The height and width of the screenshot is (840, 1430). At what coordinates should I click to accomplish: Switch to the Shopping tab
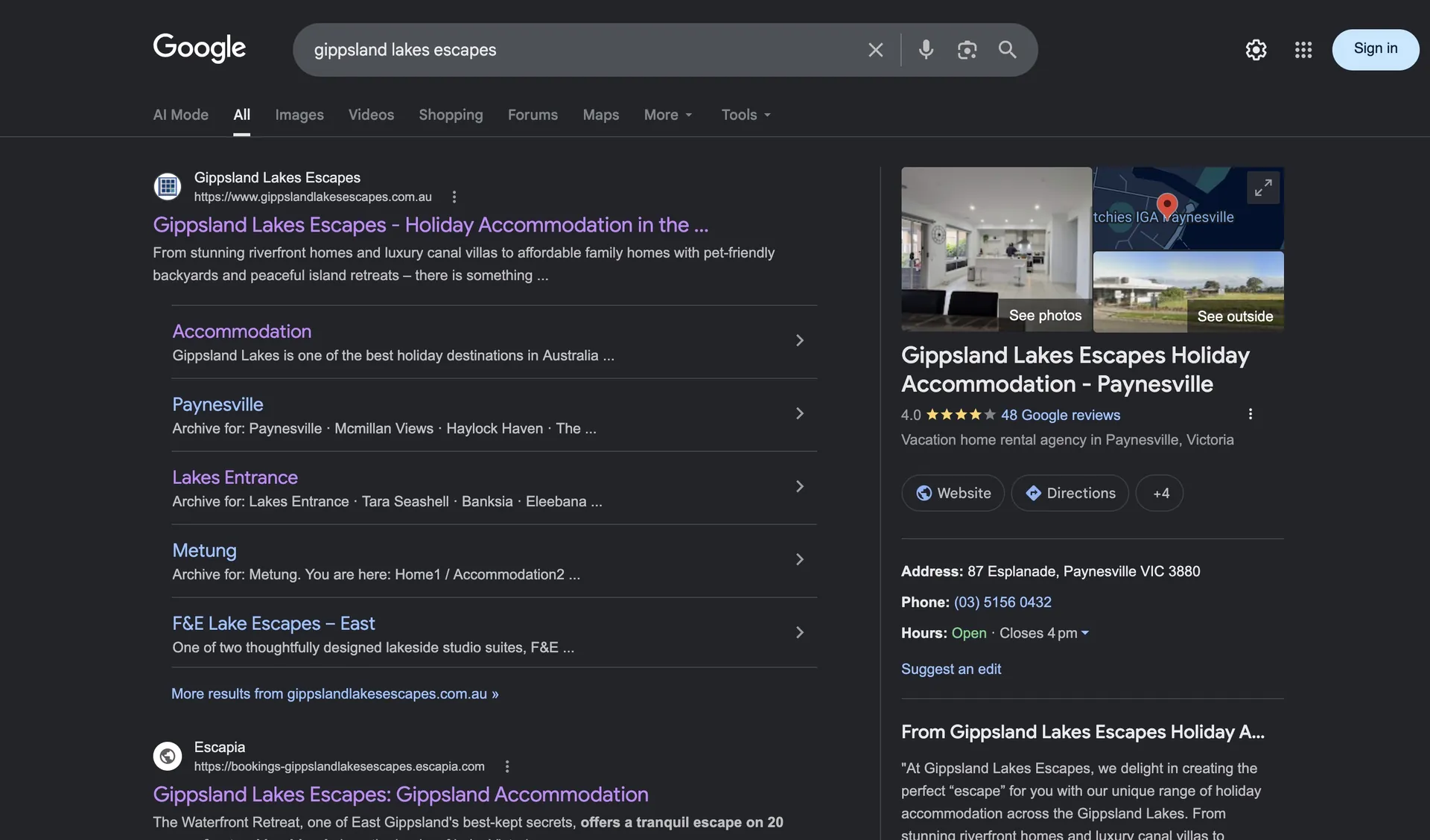[451, 115]
